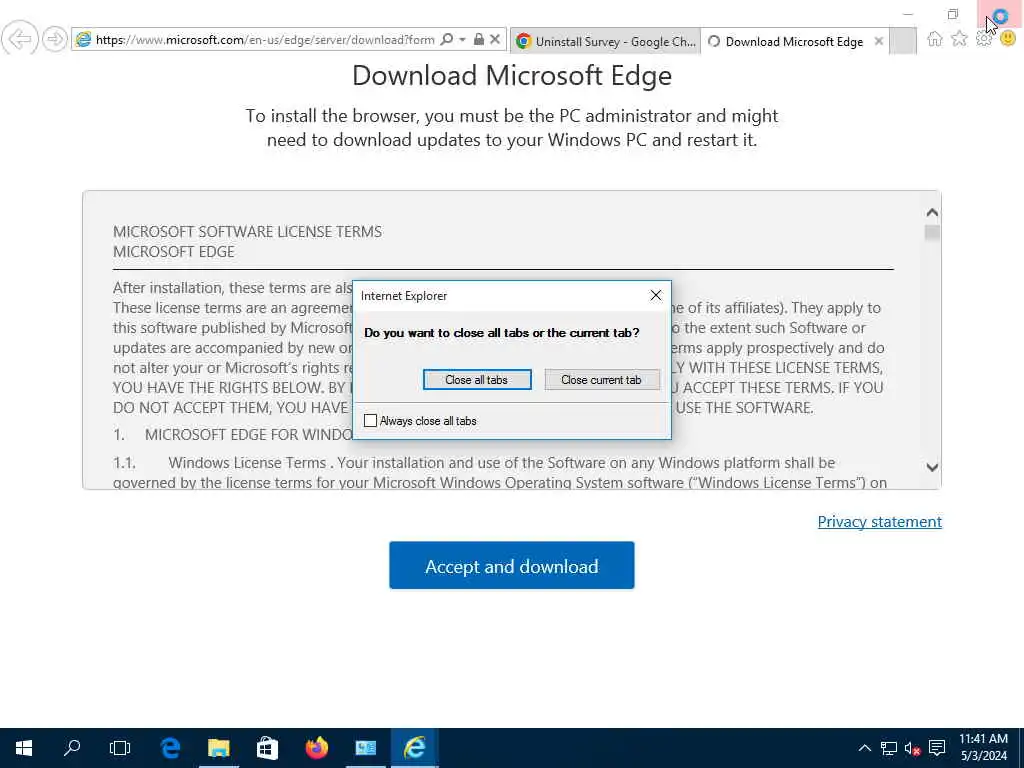Open Server Manager taskbar icon
1024x768 pixels.
click(x=366, y=748)
